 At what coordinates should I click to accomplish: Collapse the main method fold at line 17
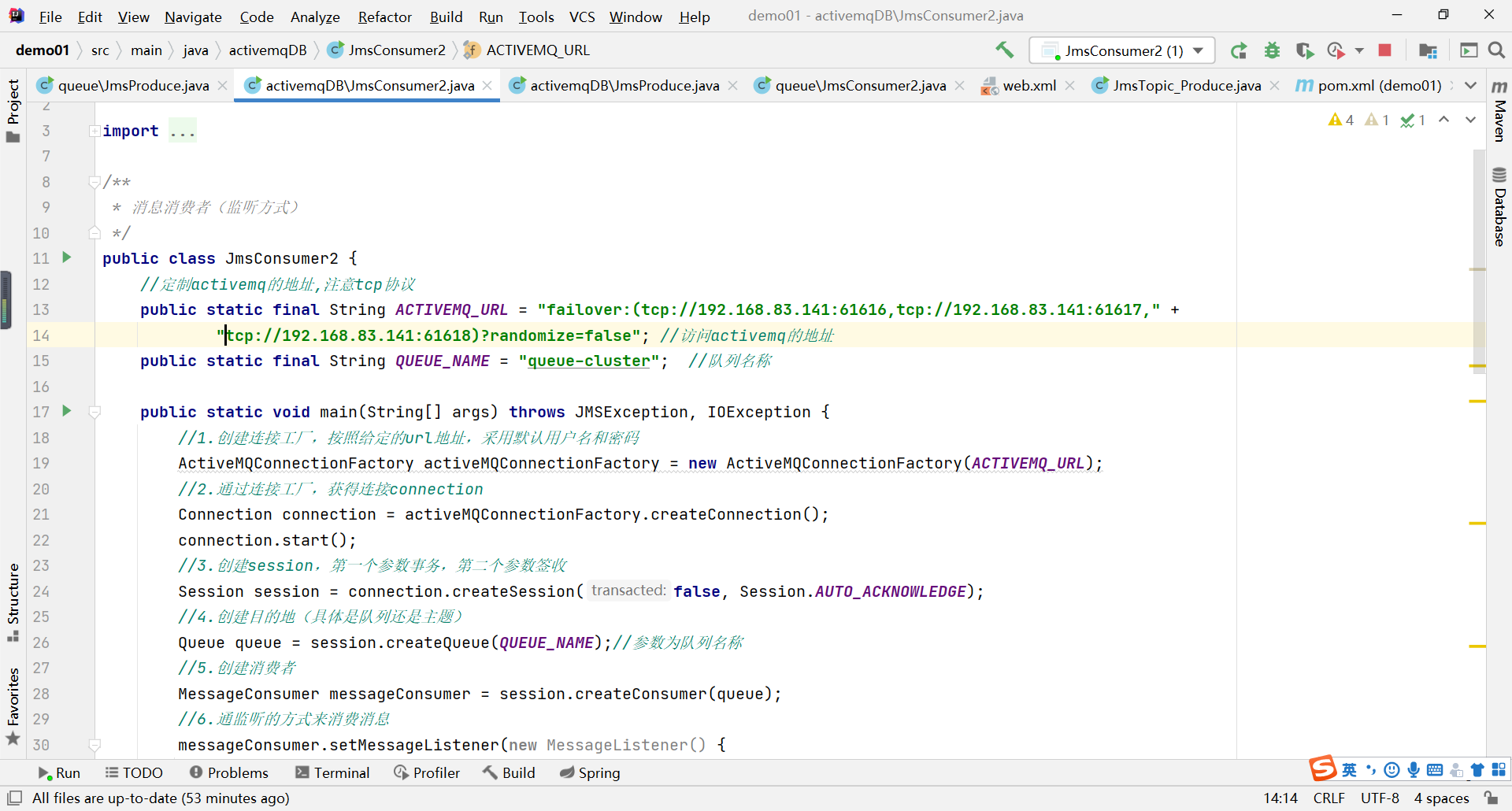coord(94,412)
